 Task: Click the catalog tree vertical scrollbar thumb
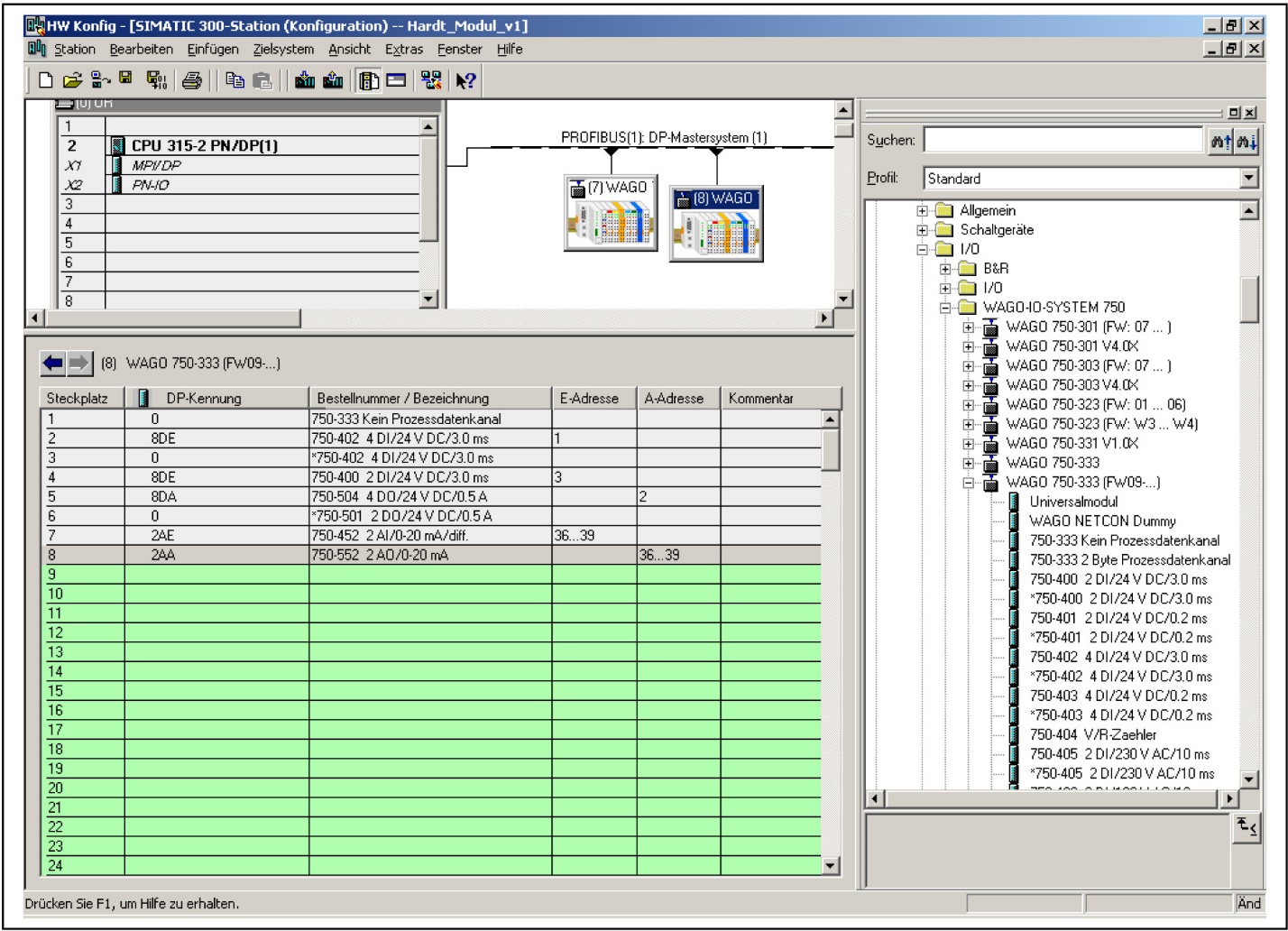[x=1249, y=300]
